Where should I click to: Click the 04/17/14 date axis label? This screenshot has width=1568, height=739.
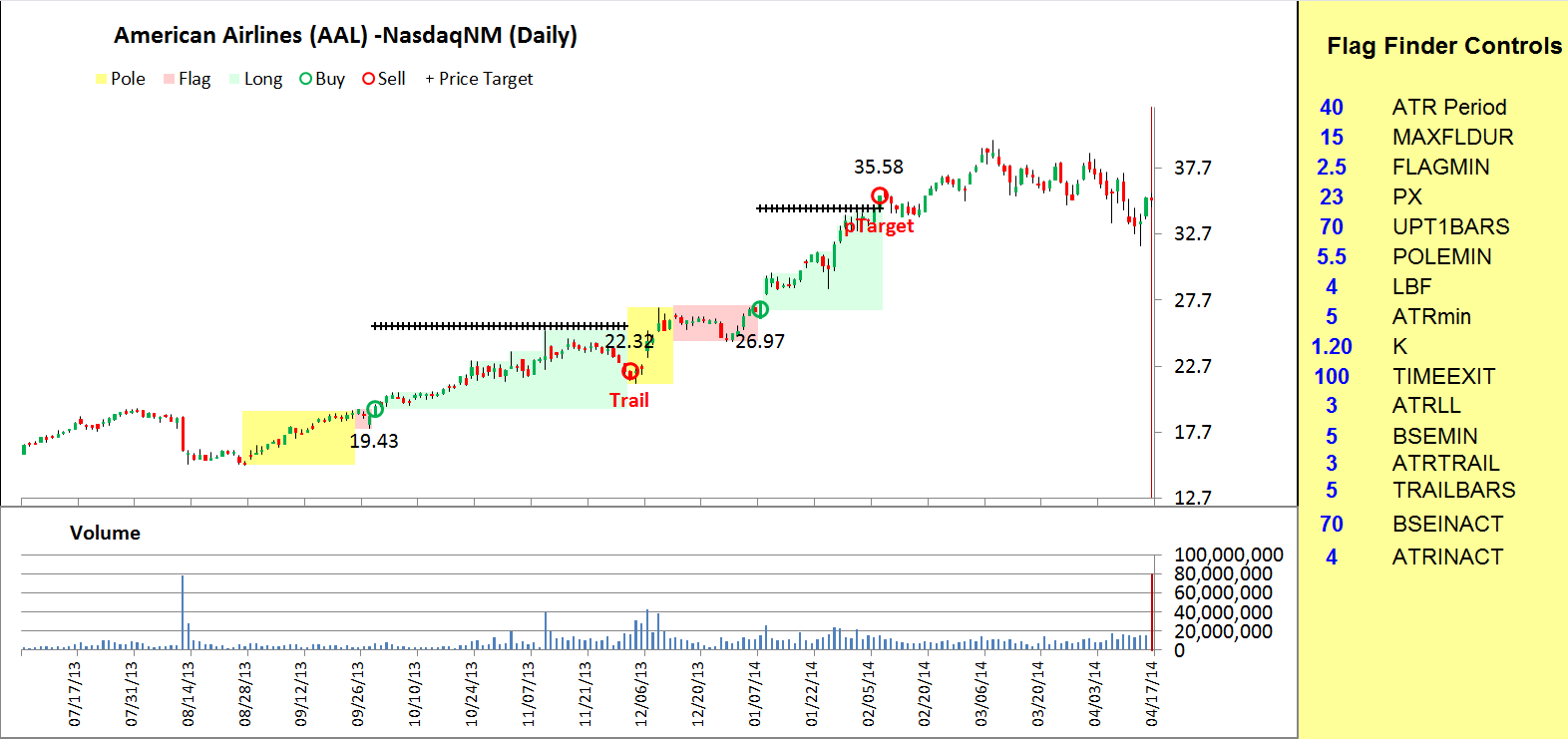1152,693
